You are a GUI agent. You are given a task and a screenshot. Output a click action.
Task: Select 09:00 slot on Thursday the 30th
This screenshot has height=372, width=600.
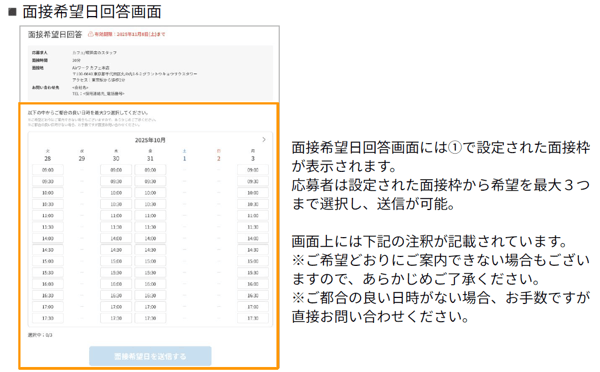pyautogui.click(x=116, y=170)
